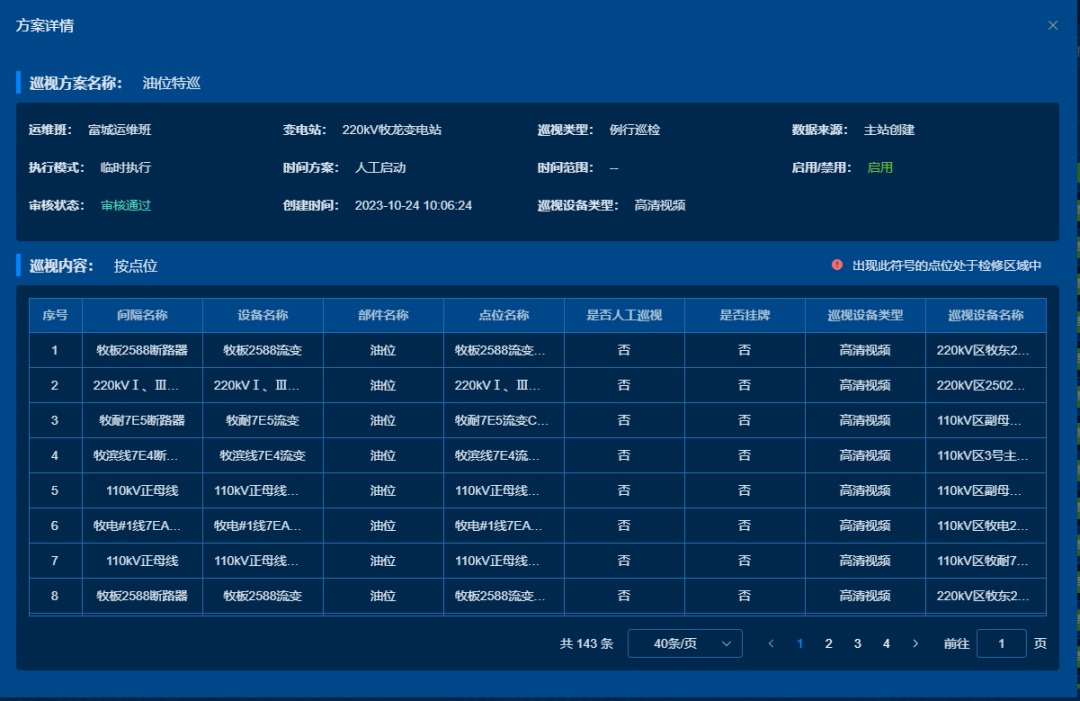Screen dimensions: 1080x701
Task: Jump to page 4 in pagination
Action: pos(886,644)
